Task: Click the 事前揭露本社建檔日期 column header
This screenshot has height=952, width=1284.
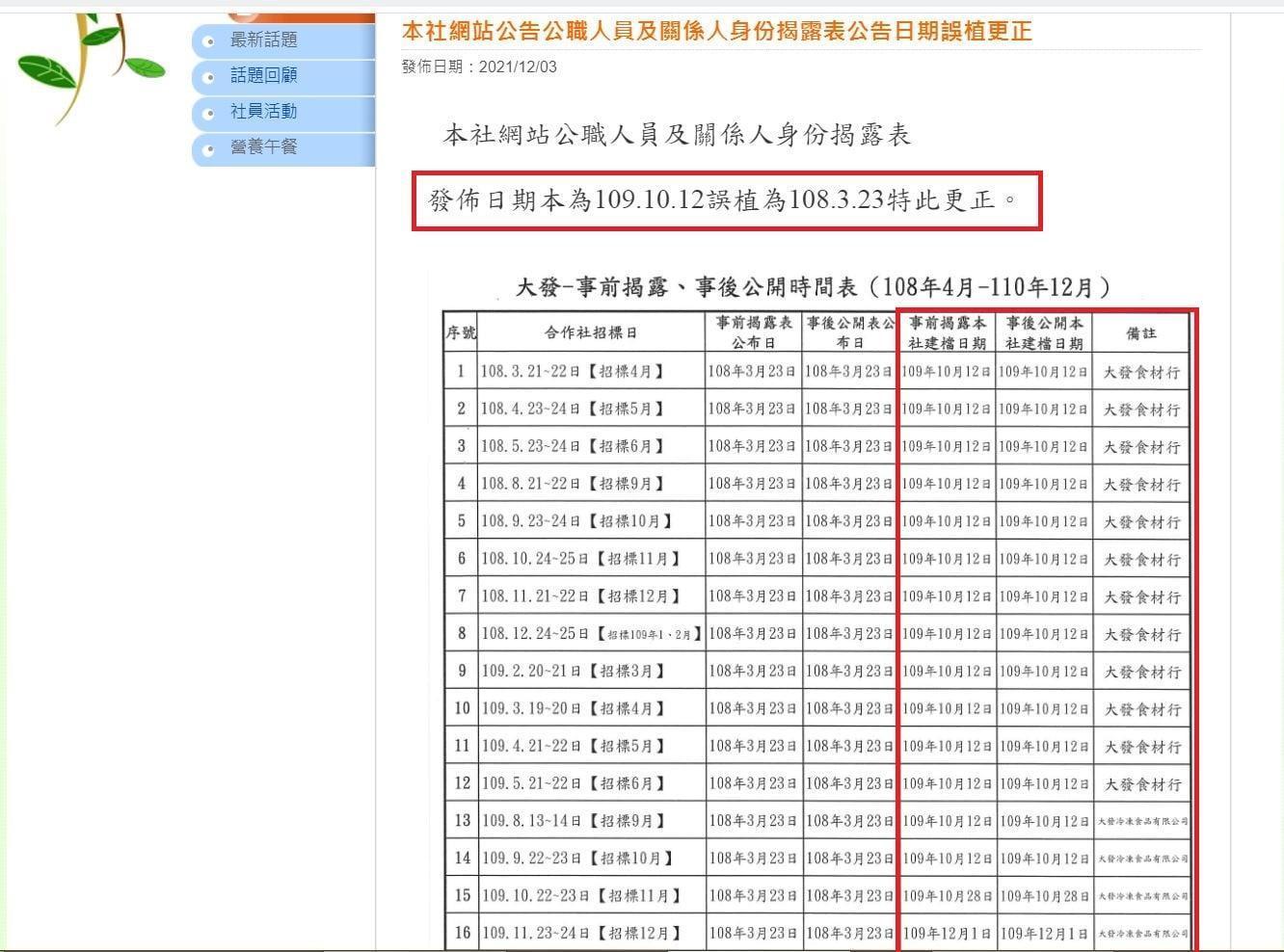Action: pos(947,332)
